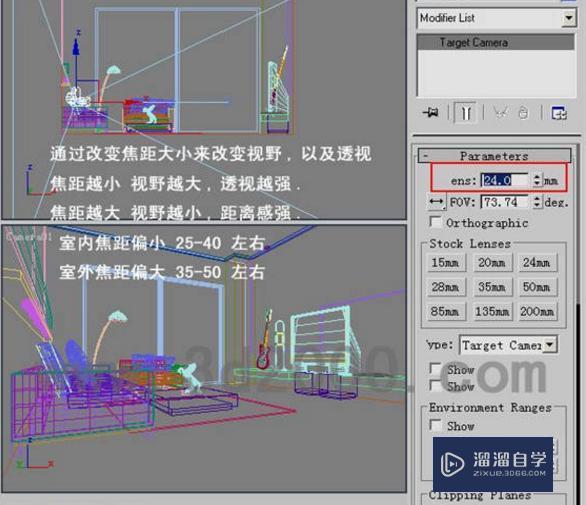Click the FOV value field
Viewport: 586px width, 505px height.
click(504, 202)
